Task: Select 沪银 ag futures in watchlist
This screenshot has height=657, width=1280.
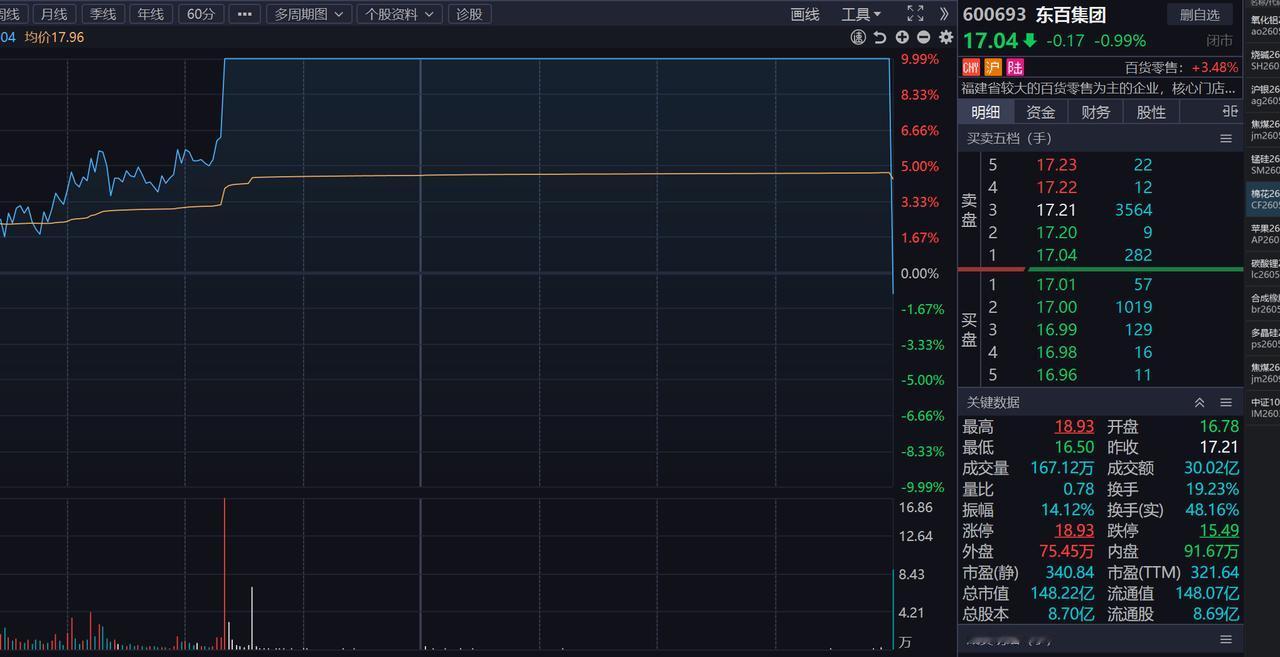Action: pyautogui.click(x=1264, y=94)
